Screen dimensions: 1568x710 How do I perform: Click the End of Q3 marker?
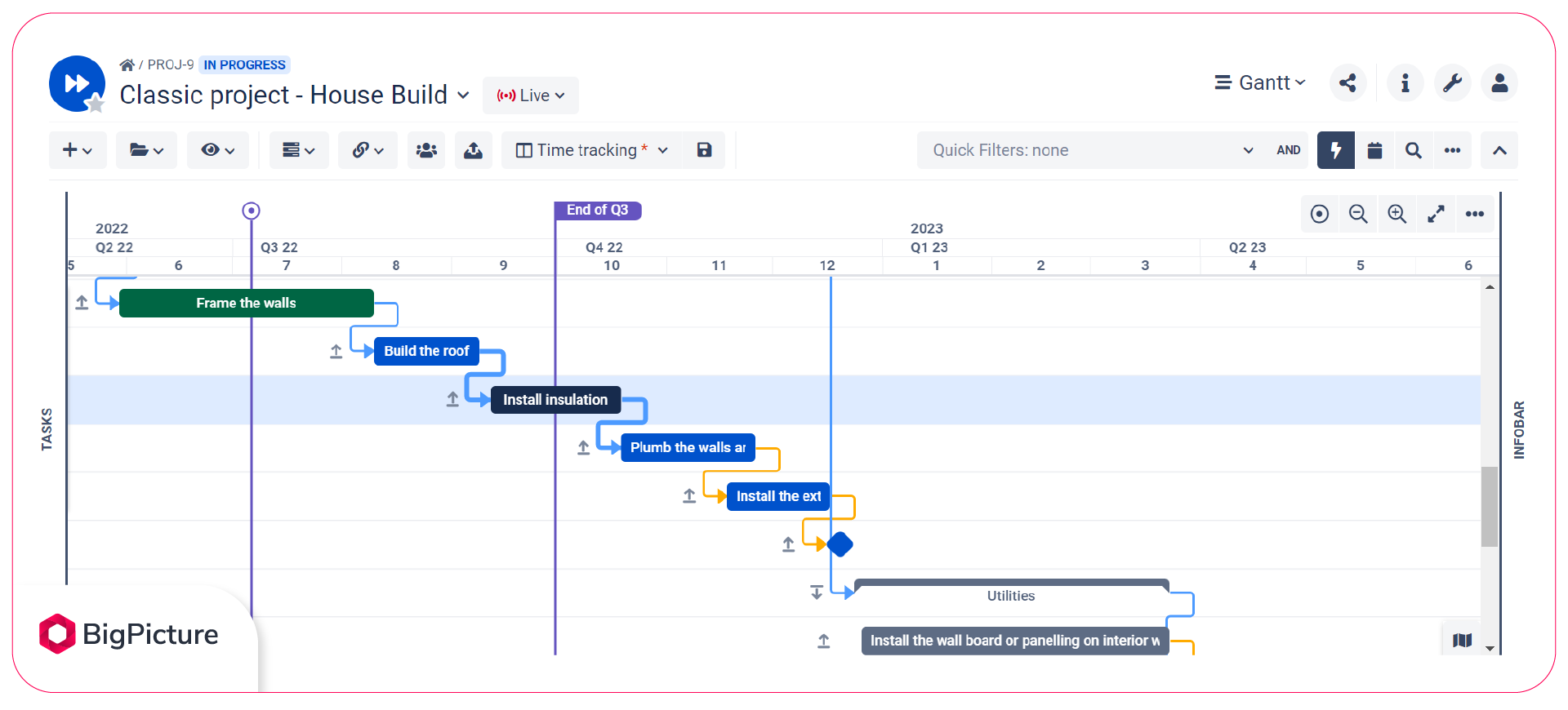[x=598, y=211]
